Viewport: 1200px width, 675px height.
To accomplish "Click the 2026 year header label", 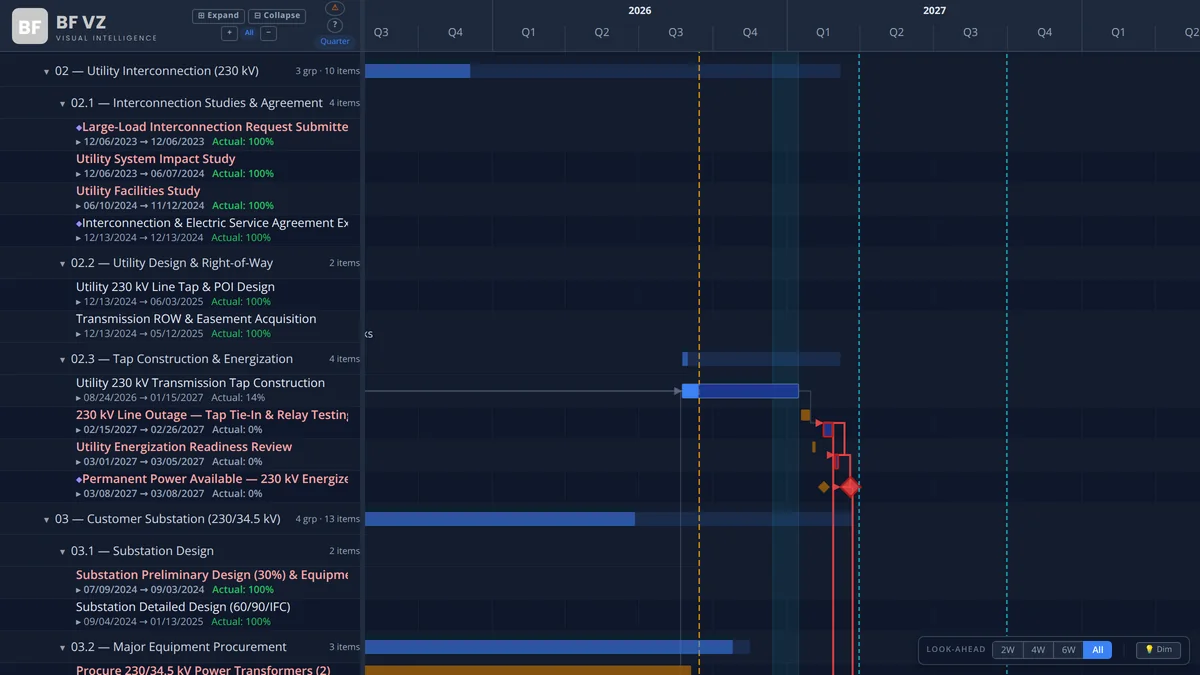I will (x=640, y=10).
